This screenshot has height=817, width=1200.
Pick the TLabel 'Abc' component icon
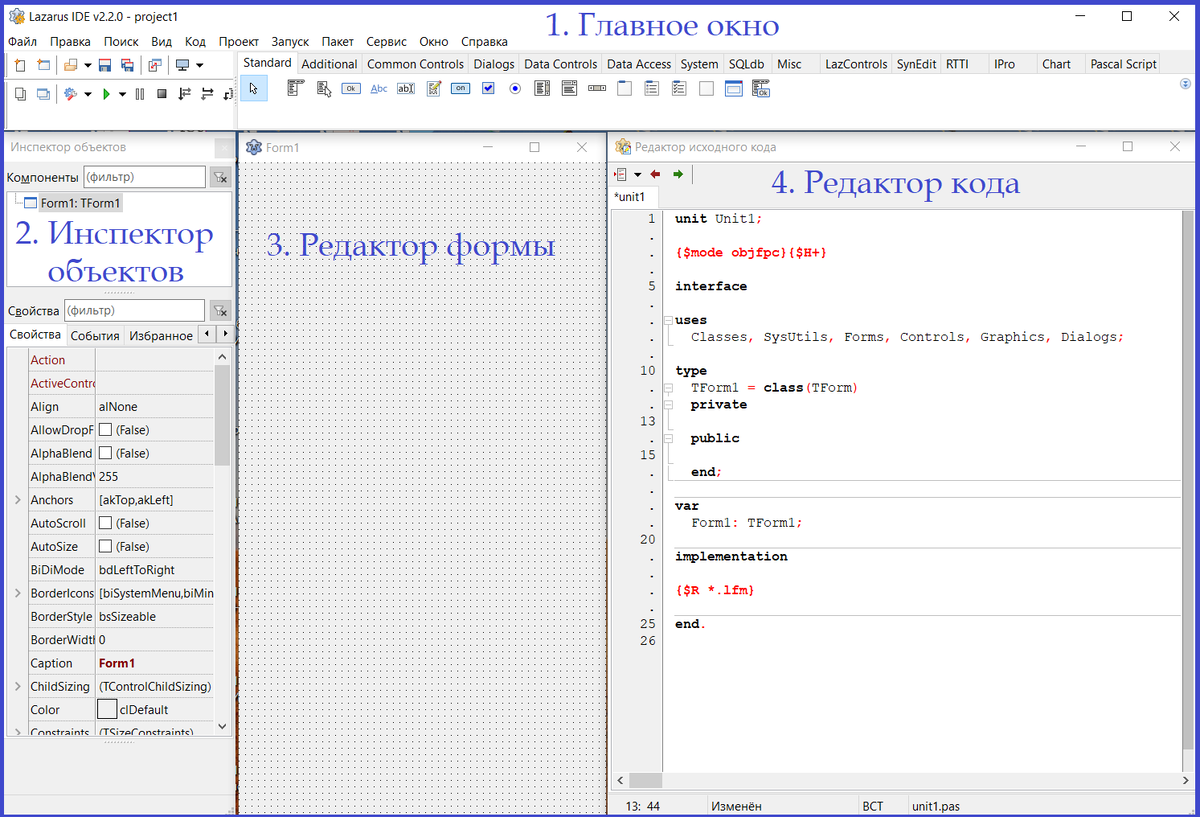(379, 89)
